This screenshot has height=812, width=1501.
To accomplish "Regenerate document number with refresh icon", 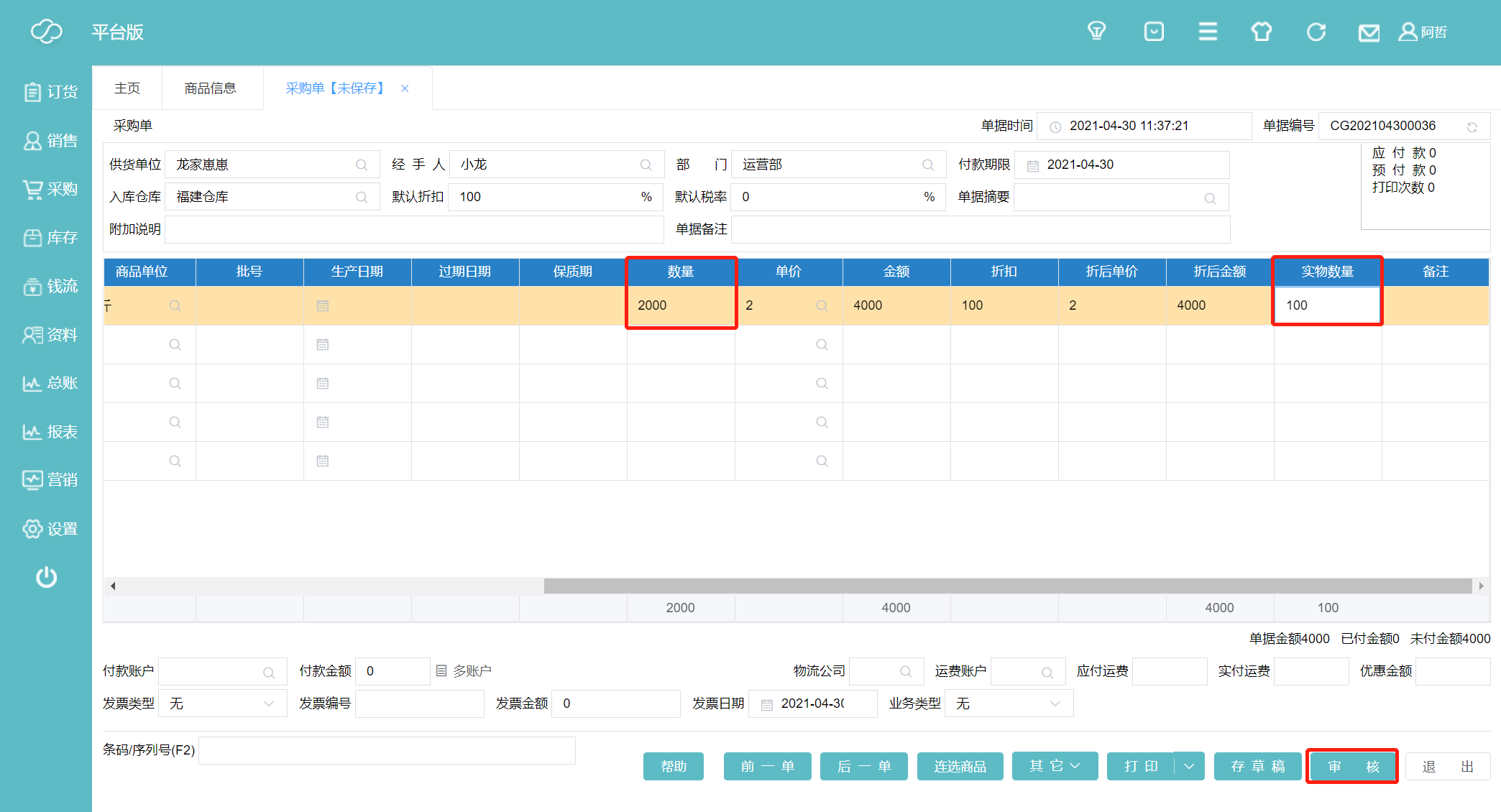I will (x=1472, y=127).
